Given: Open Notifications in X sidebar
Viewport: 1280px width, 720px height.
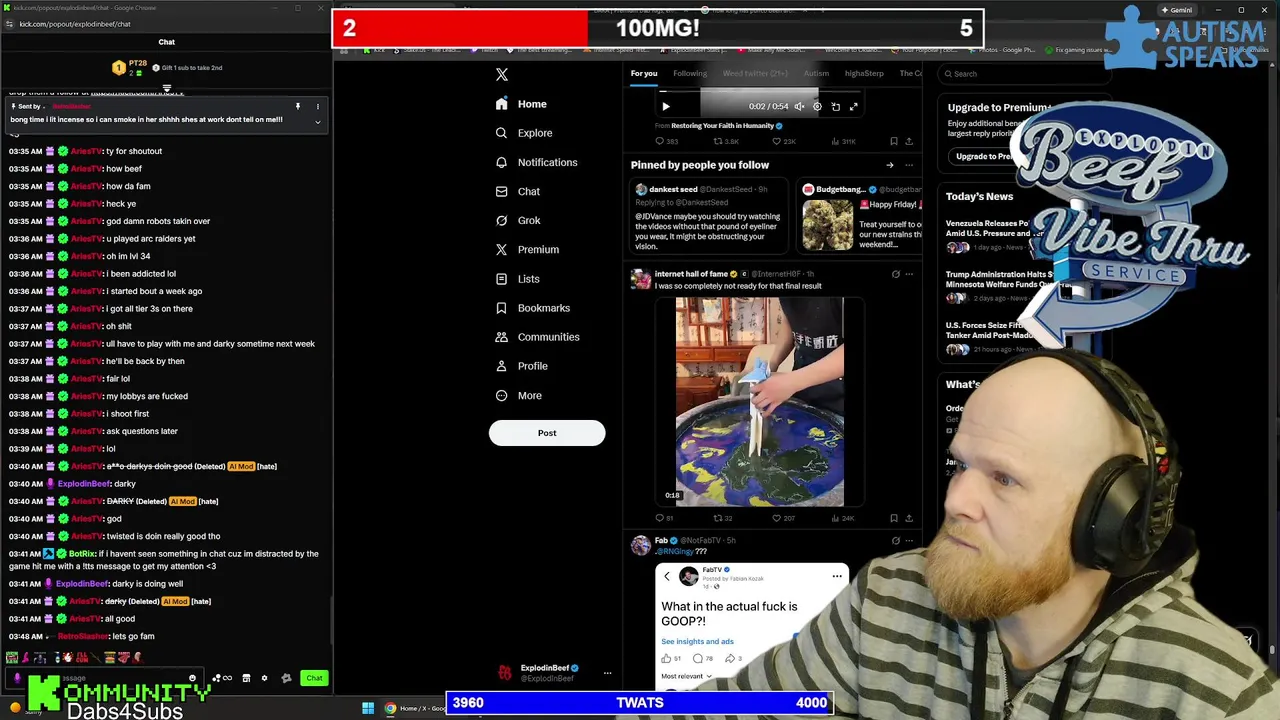Looking at the screenshot, I should 536,162.
